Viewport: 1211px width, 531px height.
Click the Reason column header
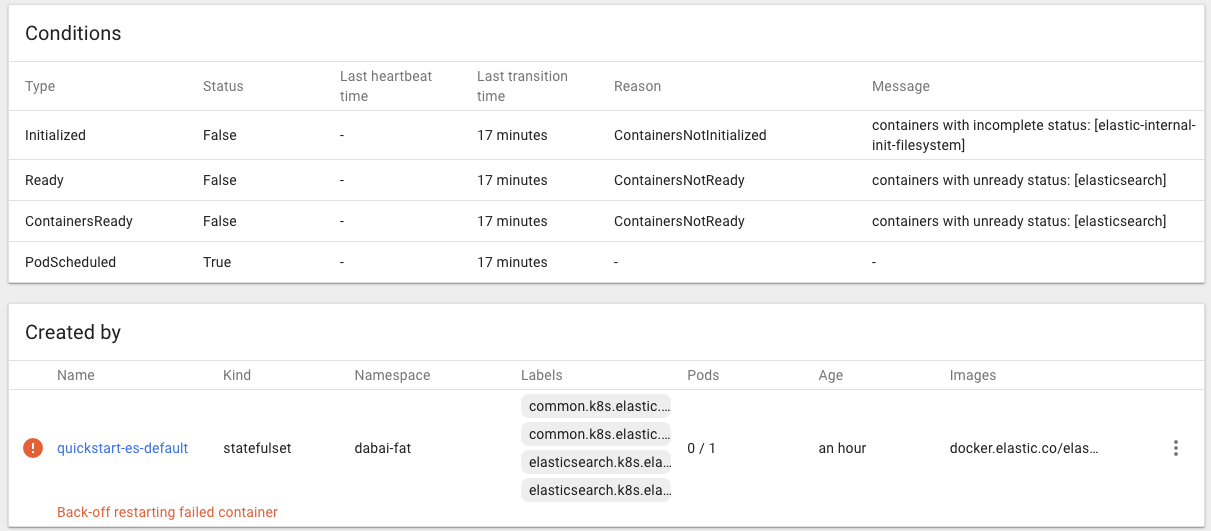pos(637,86)
